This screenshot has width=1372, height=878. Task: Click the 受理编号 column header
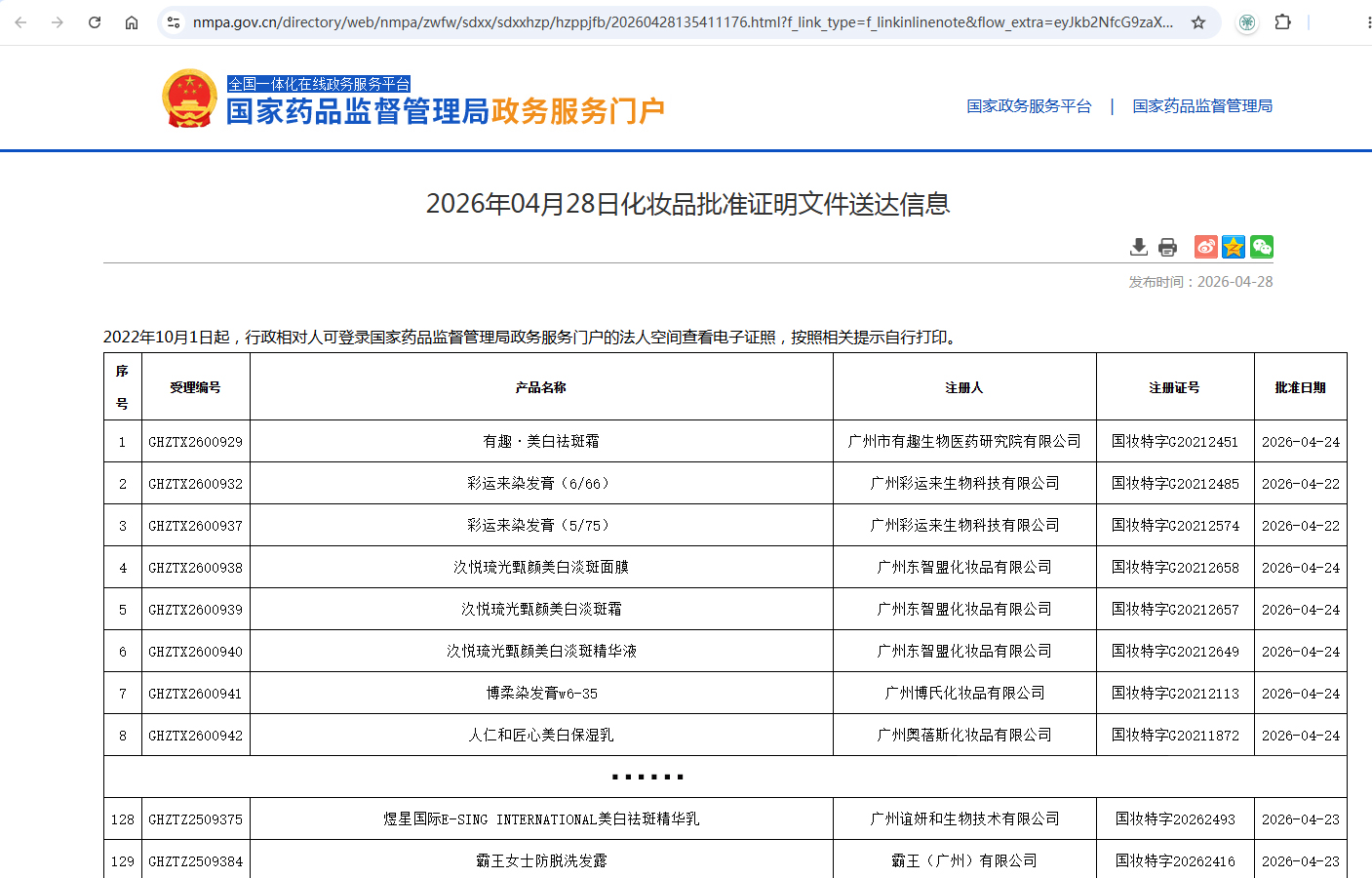click(195, 387)
